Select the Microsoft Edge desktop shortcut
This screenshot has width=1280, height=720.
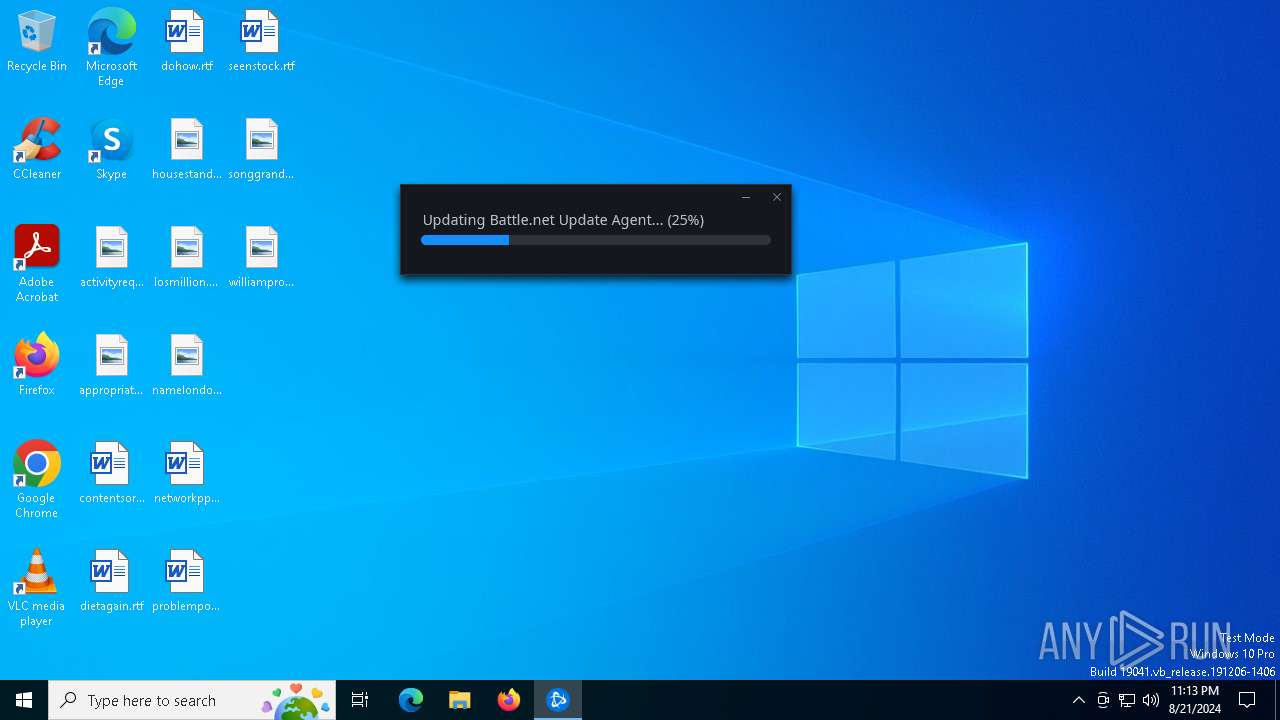111,47
